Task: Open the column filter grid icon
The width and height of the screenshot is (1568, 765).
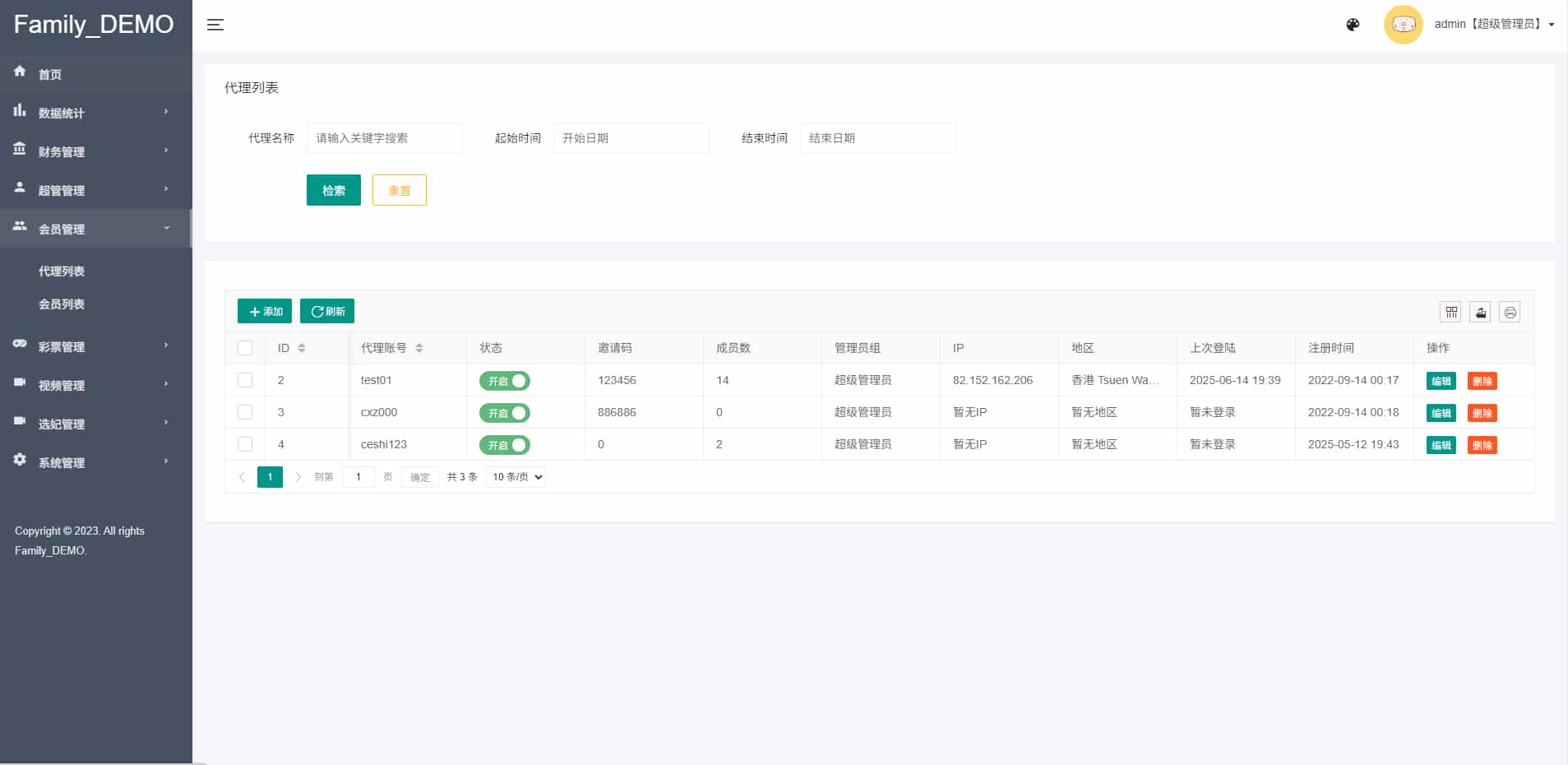Action: tap(1451, 312)
